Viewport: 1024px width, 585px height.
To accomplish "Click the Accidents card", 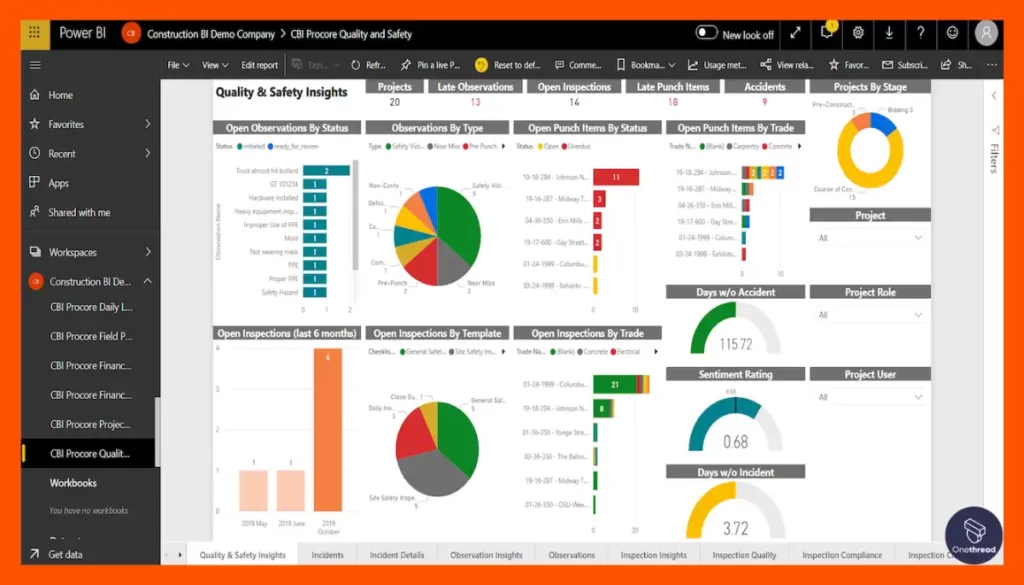I will point(764,94).
